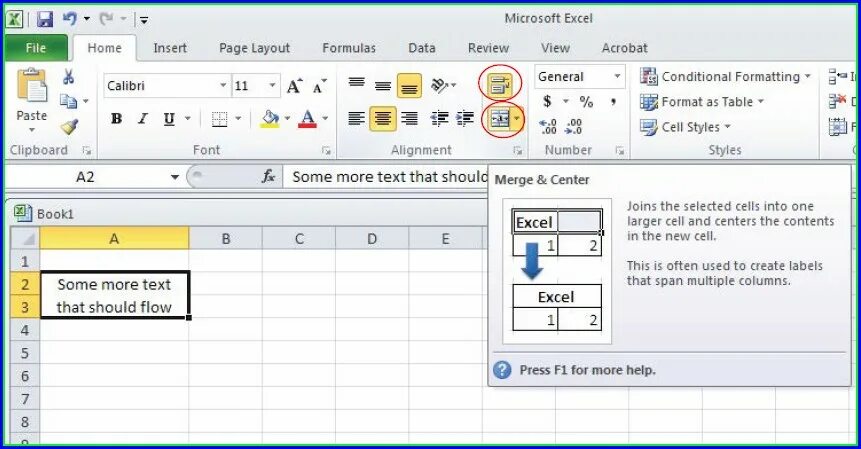
Task: Switch to the View tab
Action: pos(555,48)
